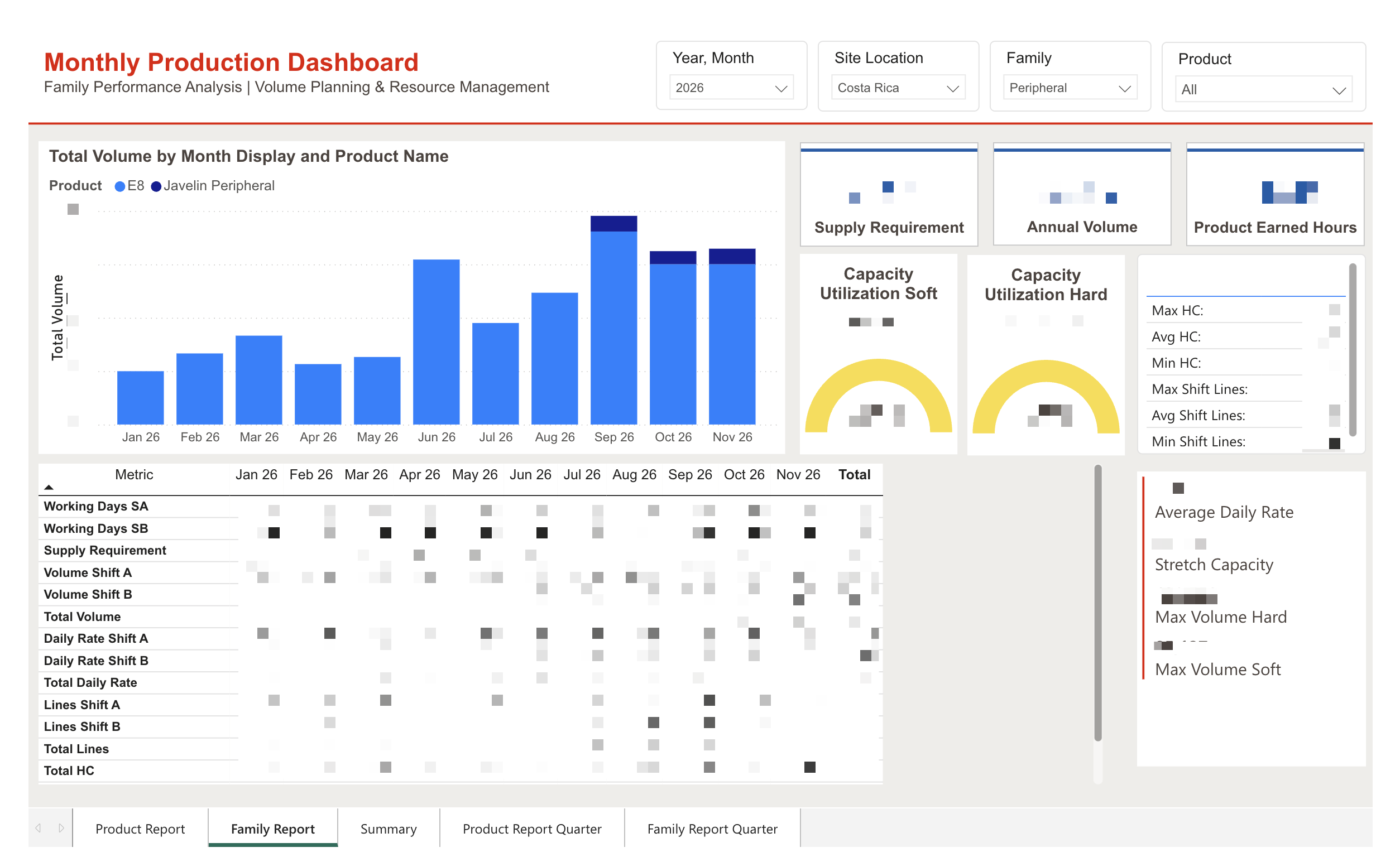Switch to the Product Report tab
This screenshot has height=857, width=1400.
[x=140, y=829]
